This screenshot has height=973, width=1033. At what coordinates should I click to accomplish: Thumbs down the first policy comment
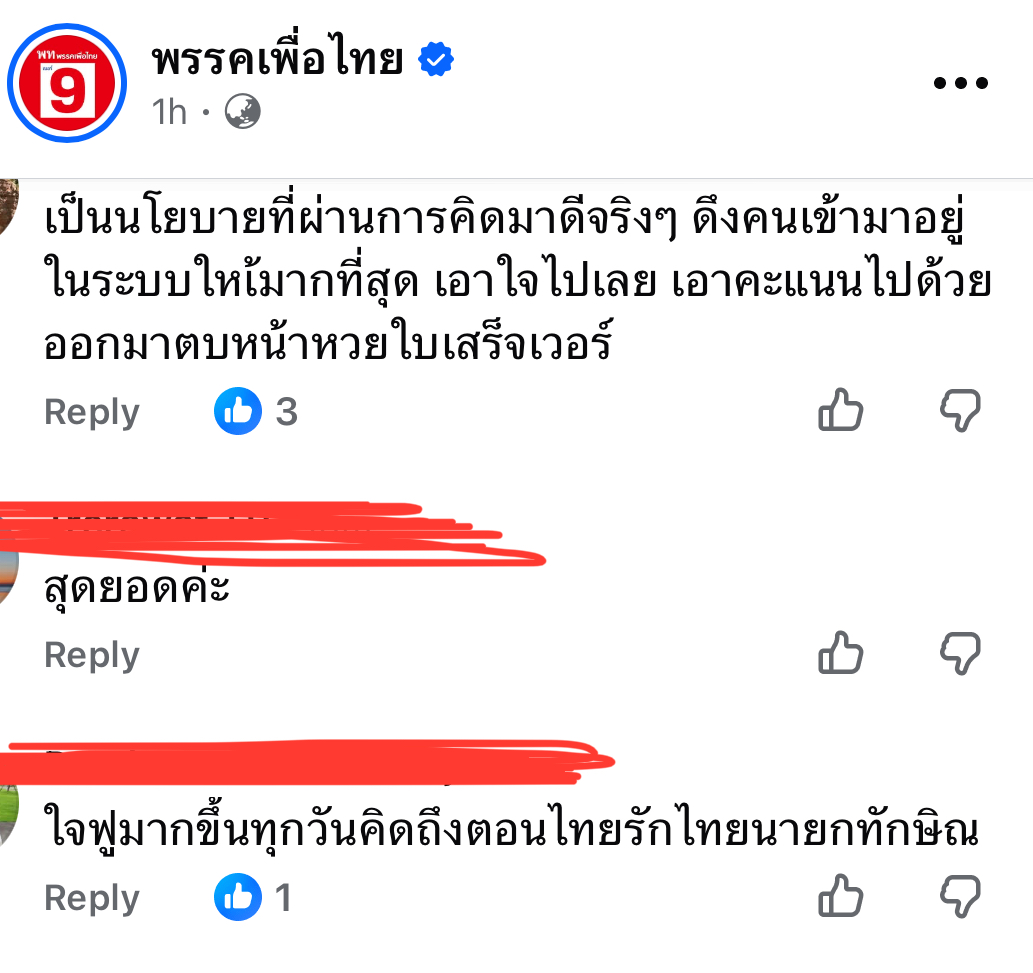(961, 410)
